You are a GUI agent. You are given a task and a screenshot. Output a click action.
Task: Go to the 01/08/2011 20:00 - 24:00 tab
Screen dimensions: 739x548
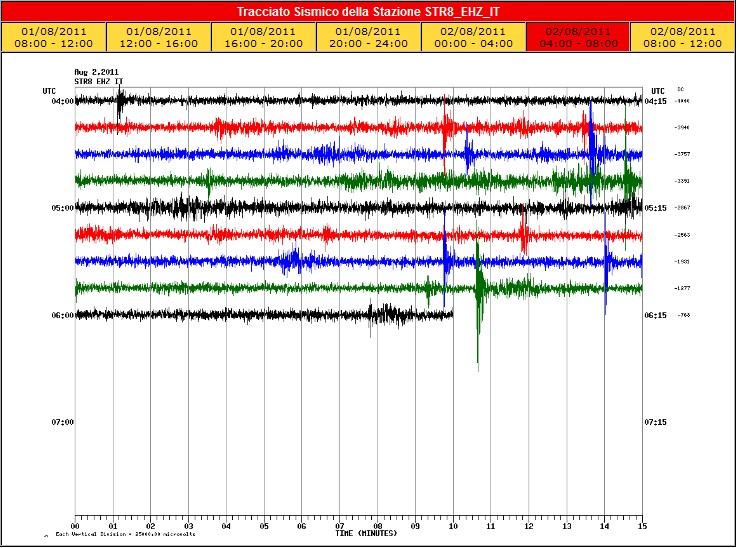click(x=369, y=37)
